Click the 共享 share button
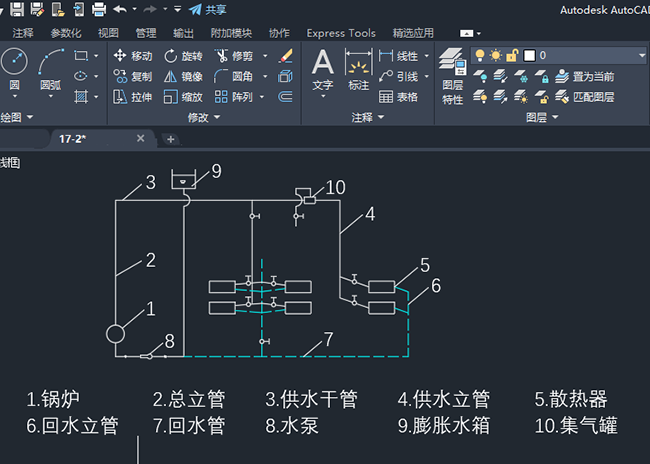Image resolution: width=650 pixels, height=464 pixels. tap(208, 10)
